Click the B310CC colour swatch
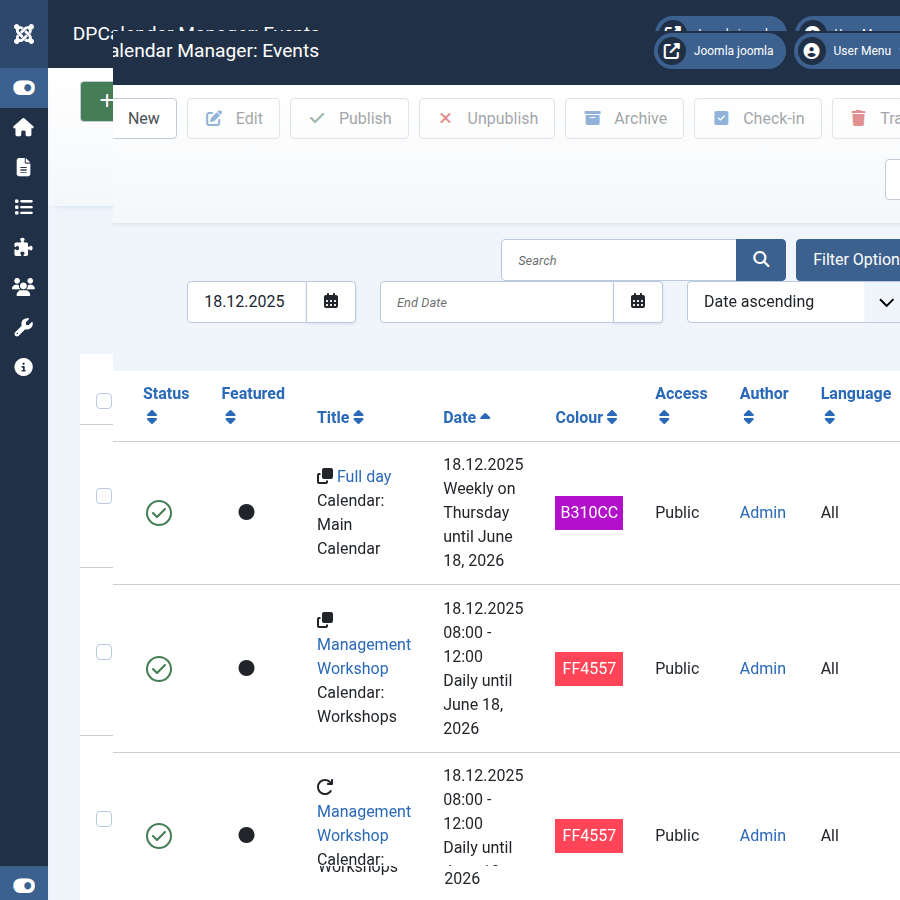Screen dimensions: 900x900 click(589, 513)
